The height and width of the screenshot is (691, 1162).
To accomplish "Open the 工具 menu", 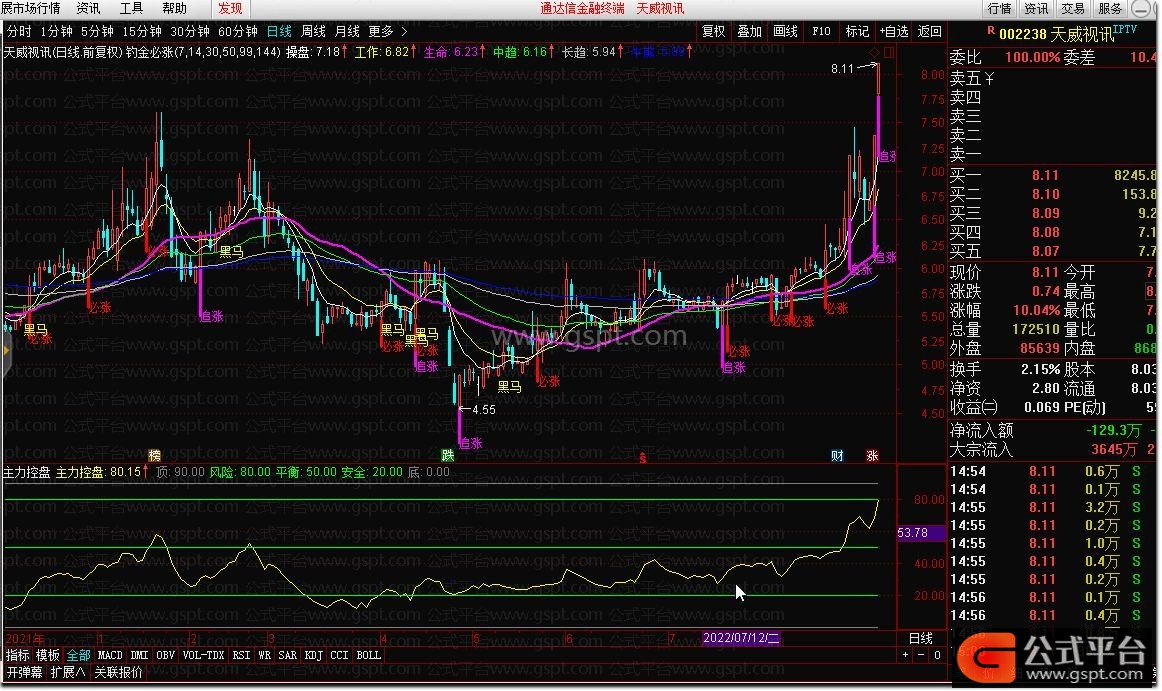I will [131, 8].
